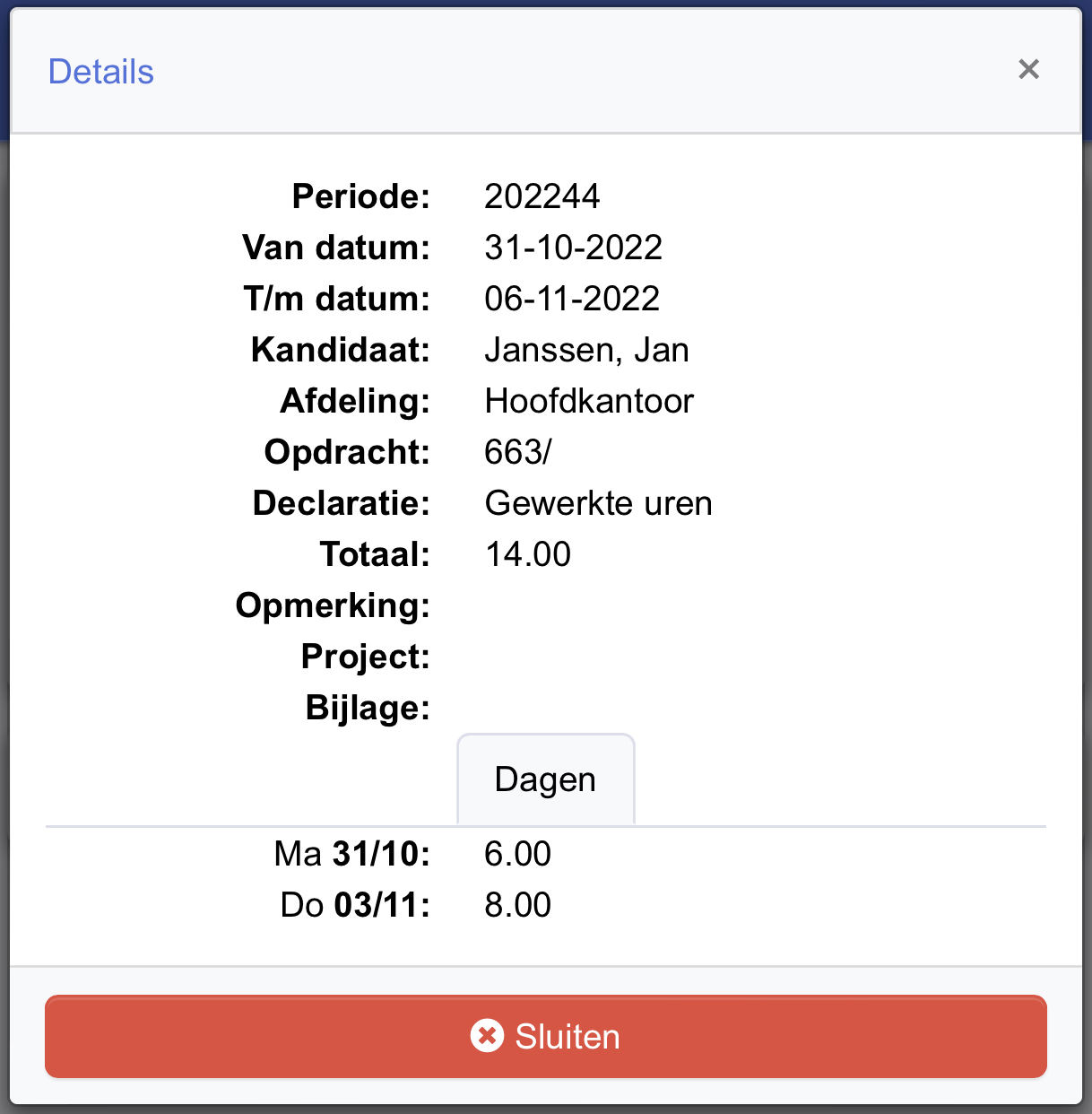This screenshot has height=1114, width=1092.
Task: Click the Opdracht number 663/
Action: pyautogui.click(x=518, y=452)
